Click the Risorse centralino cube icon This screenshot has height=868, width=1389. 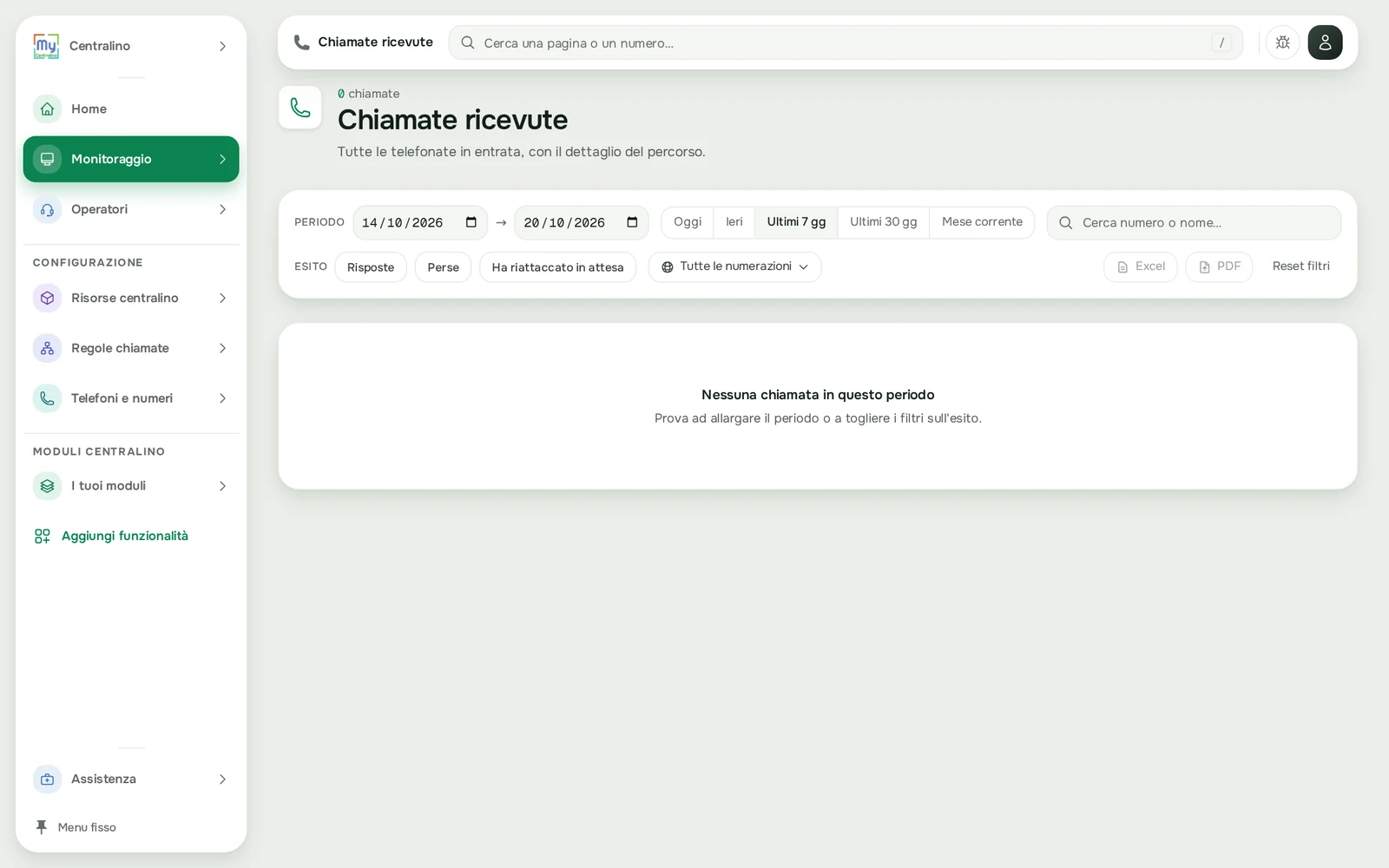tap(47, 298)
